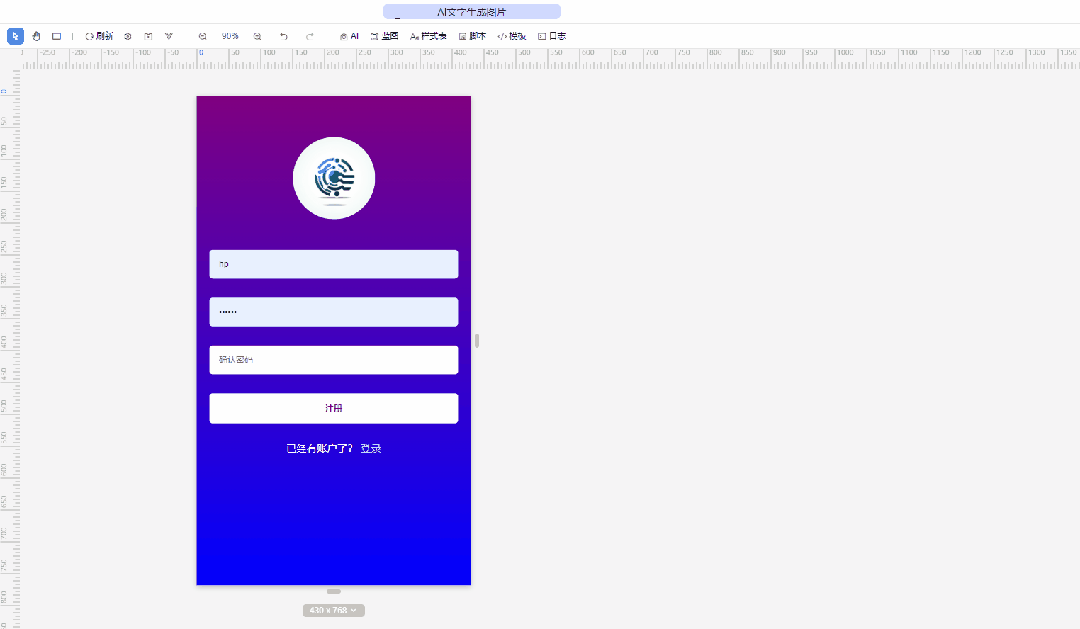Click the username input field
Viewport: 1080px width, 629px height.
334,264
